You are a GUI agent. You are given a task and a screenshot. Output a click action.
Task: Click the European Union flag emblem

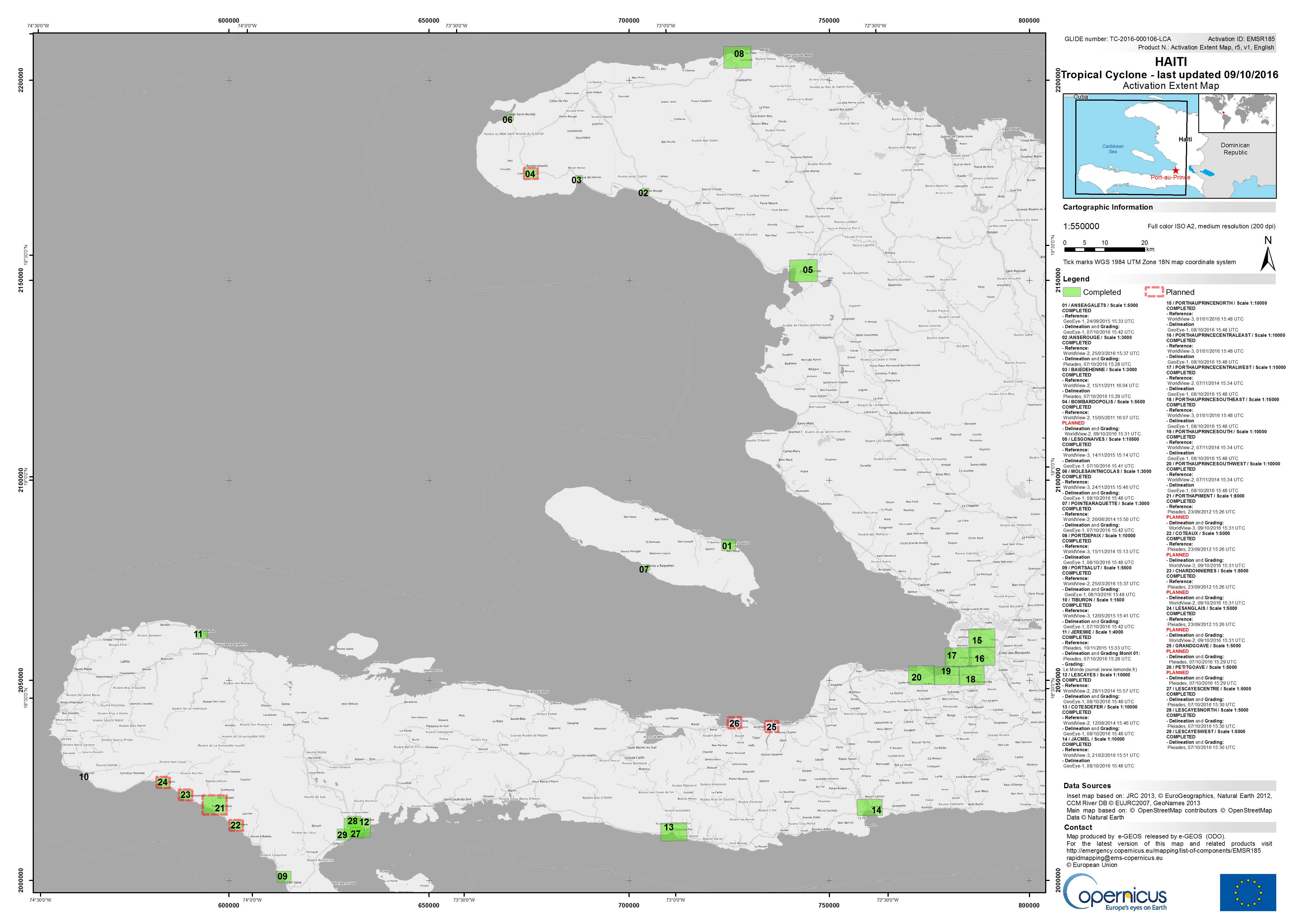(x=1248, y=892)
